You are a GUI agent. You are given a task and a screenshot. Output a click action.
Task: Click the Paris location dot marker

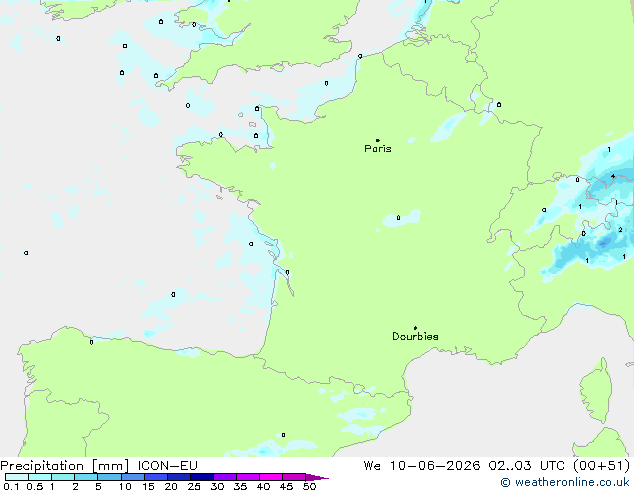coord(378,140)
